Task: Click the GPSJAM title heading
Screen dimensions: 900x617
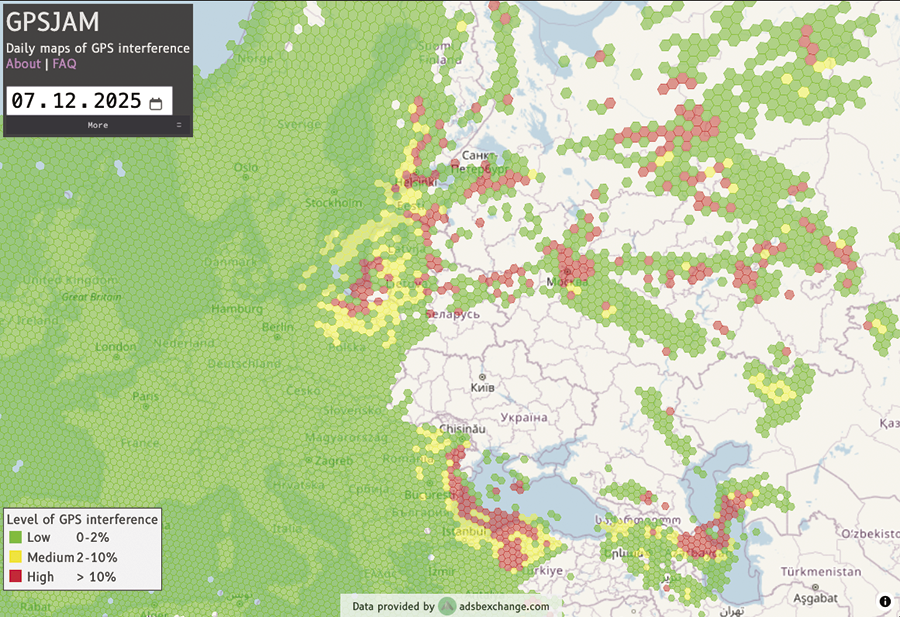Action: click(53, 22)
